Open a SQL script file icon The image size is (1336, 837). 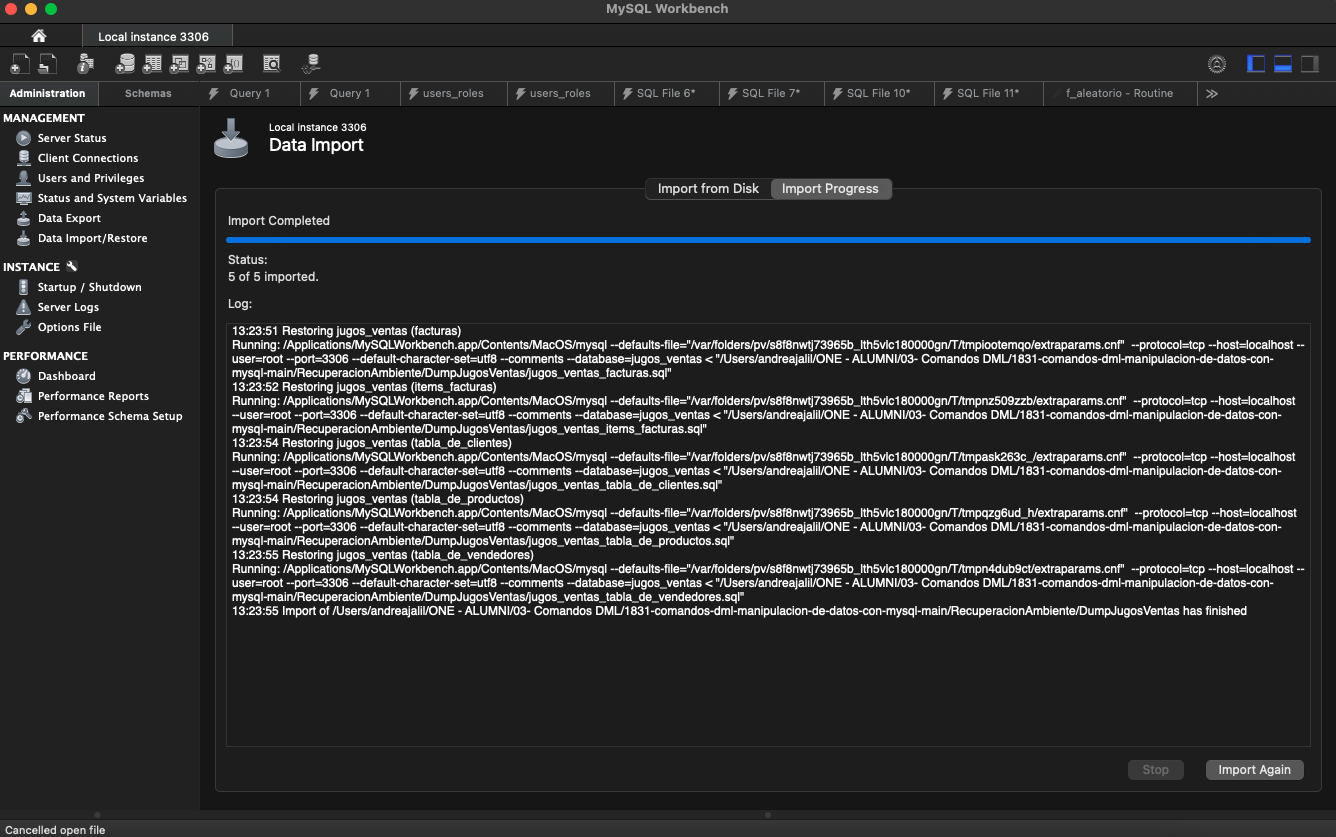click(x=47, y=64)
